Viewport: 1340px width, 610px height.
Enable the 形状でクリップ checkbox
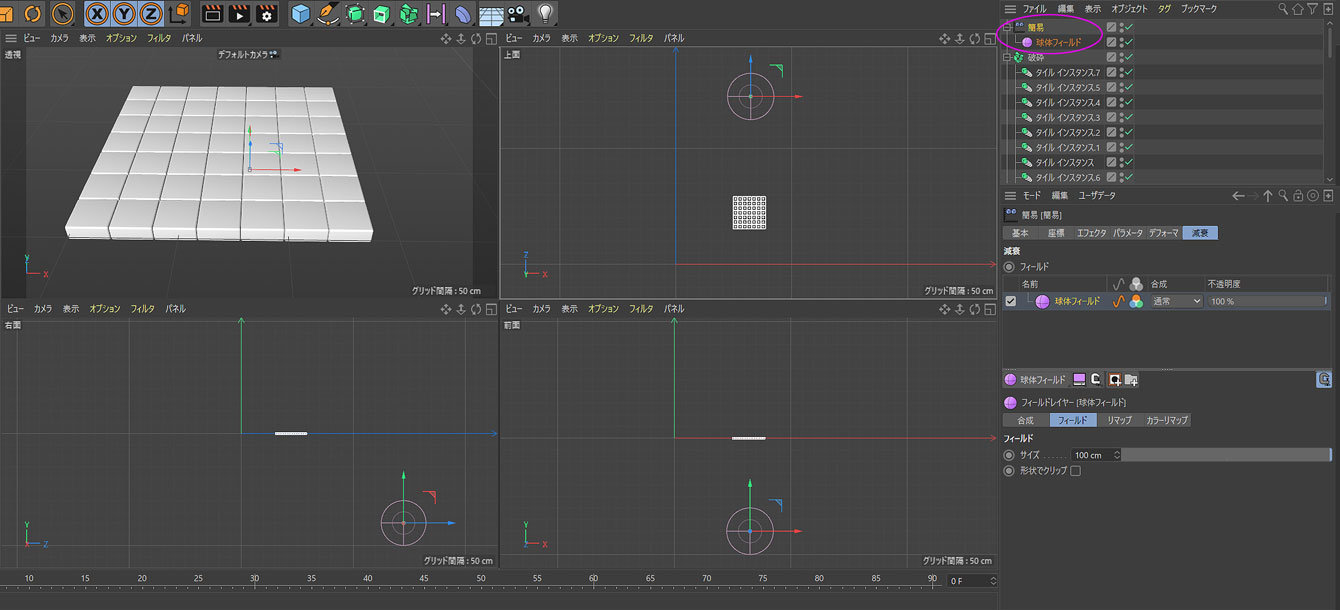tap(1075, 470)
